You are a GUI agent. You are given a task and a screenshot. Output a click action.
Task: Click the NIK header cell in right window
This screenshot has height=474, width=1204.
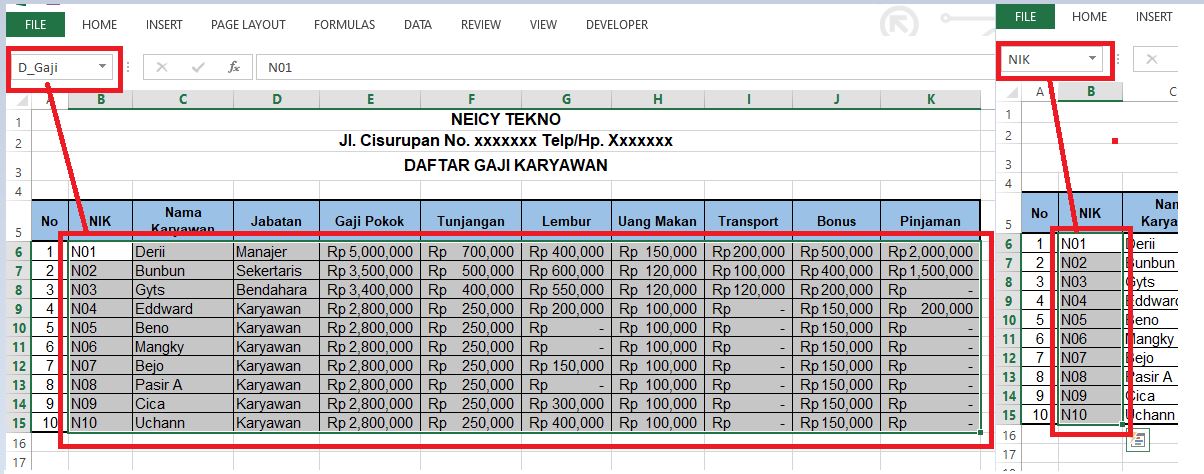click(1090, 213)
